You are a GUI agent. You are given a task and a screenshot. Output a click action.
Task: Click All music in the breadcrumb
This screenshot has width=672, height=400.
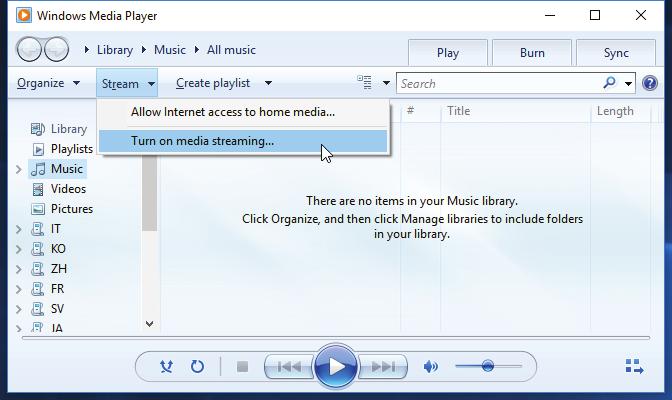(x=231, y=50)
